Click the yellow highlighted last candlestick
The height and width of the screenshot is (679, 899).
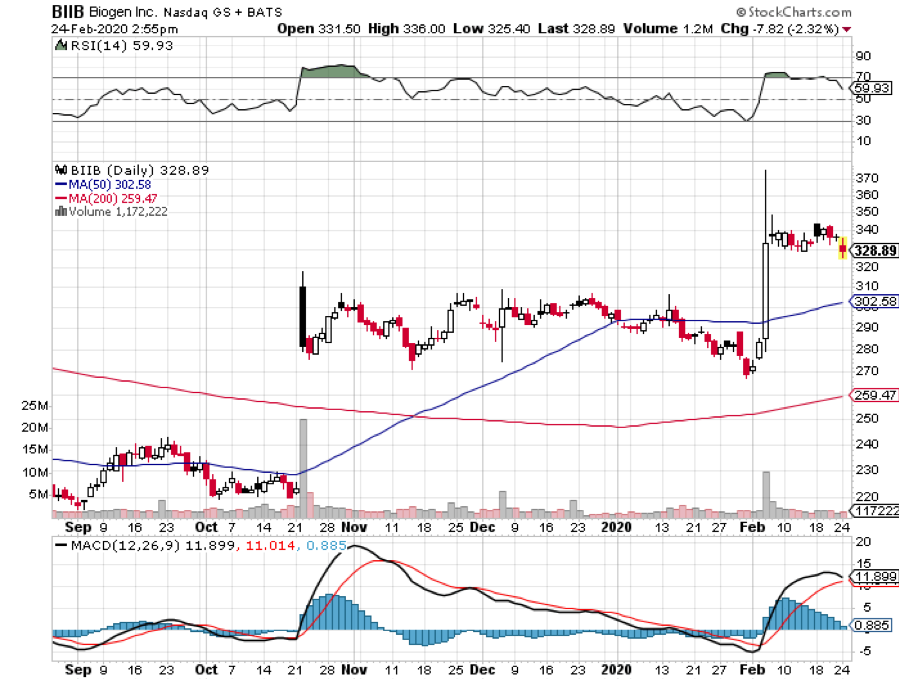(x=843, y=248)
